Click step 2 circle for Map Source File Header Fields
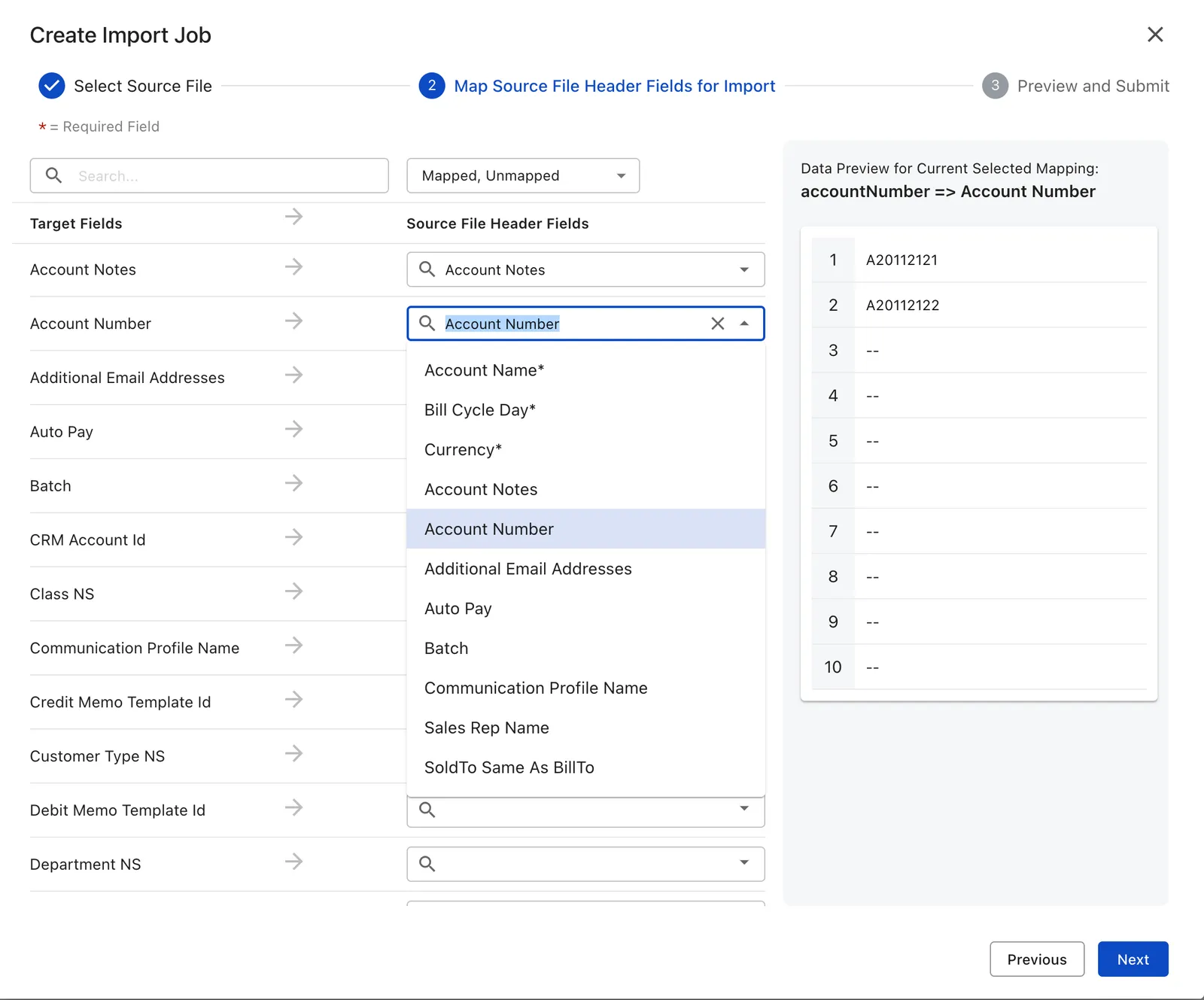 click(432, 86)
